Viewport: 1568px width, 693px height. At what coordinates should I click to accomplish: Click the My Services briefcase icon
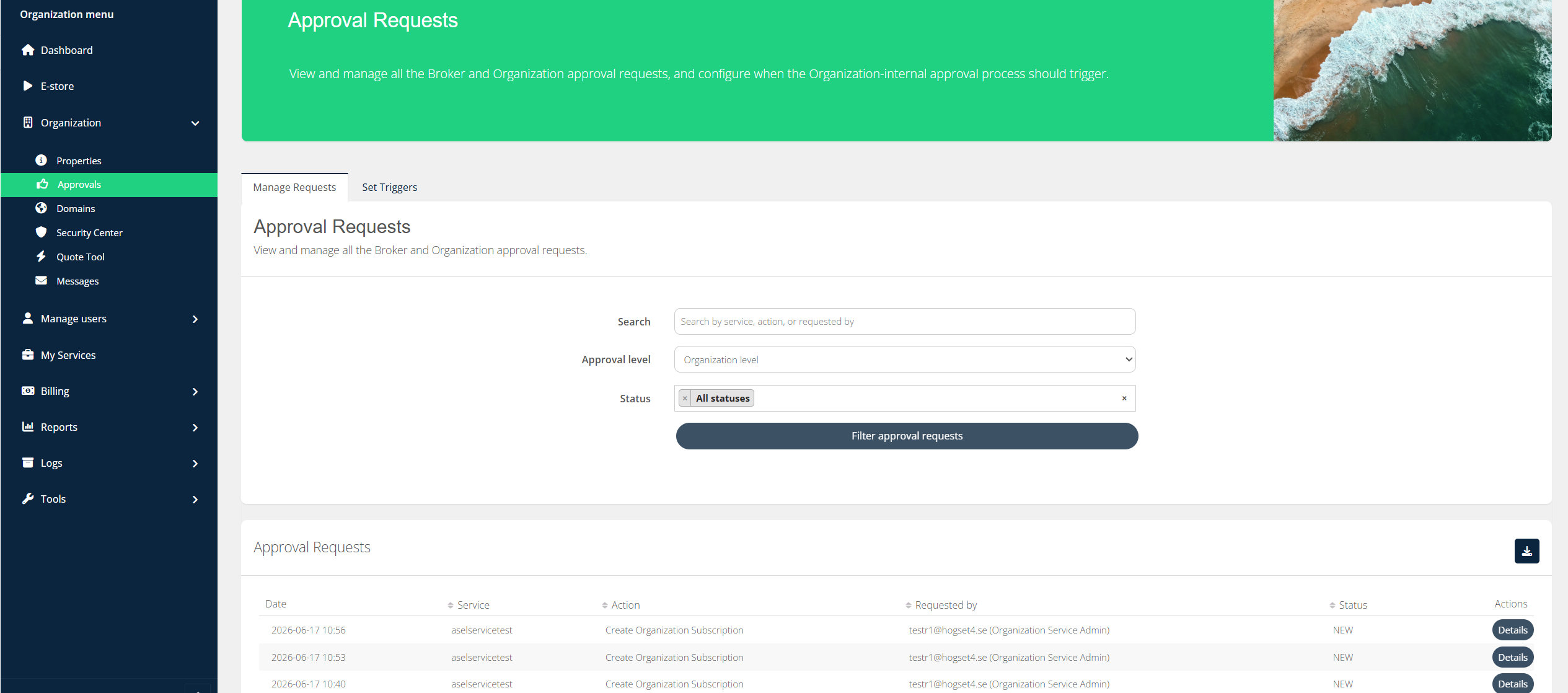[x=28, y=355]
